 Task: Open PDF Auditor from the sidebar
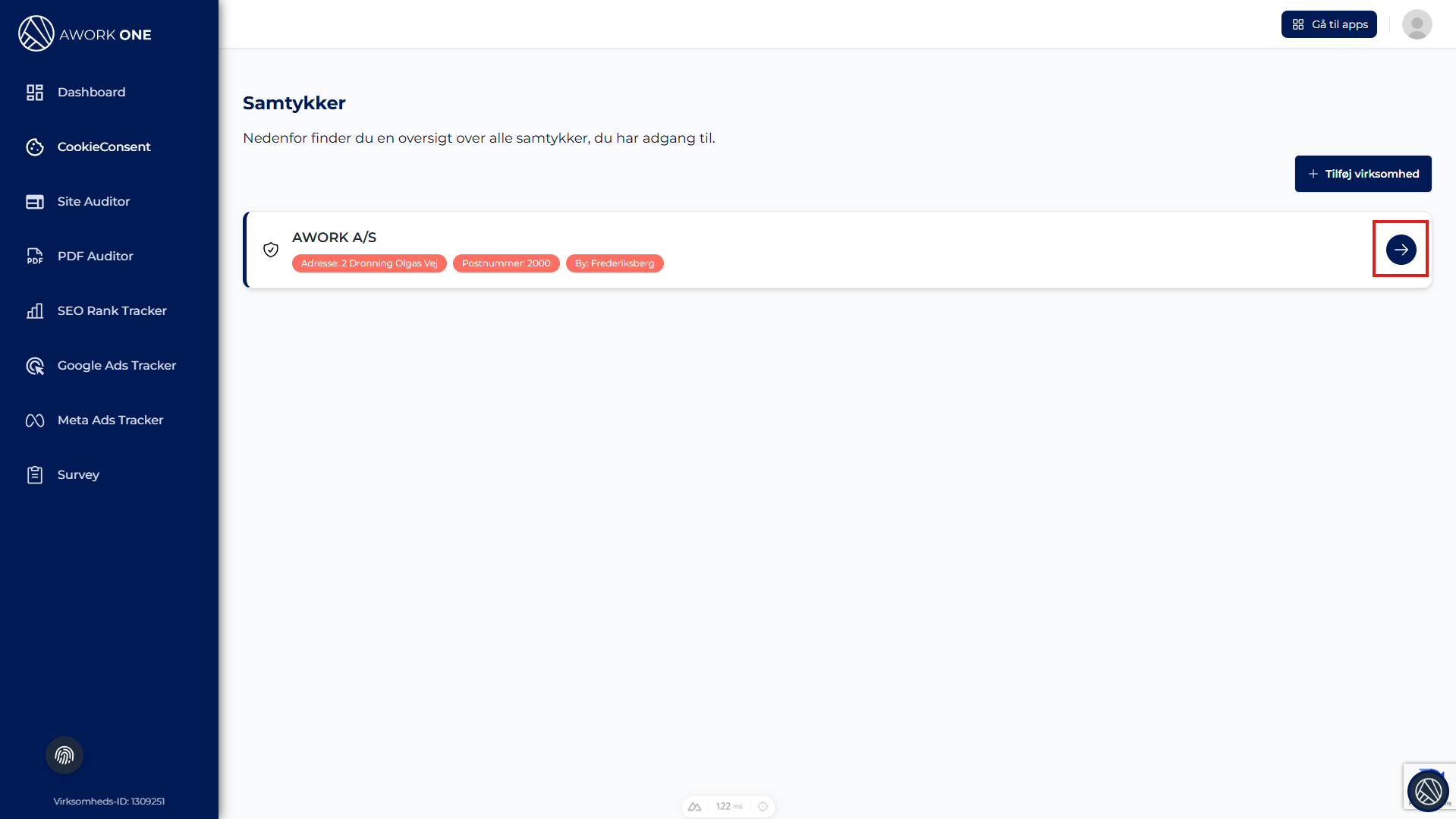[95, 256]
